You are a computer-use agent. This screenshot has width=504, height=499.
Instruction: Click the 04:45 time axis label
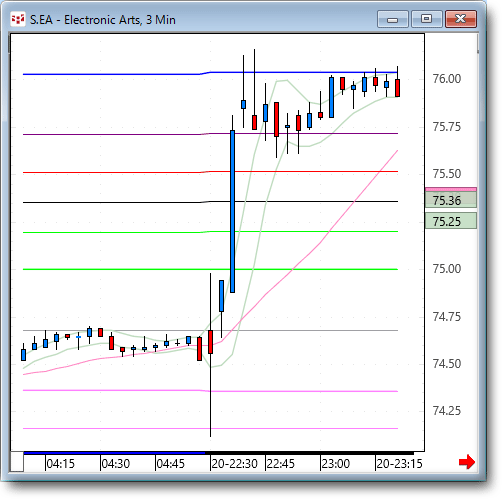170,463
